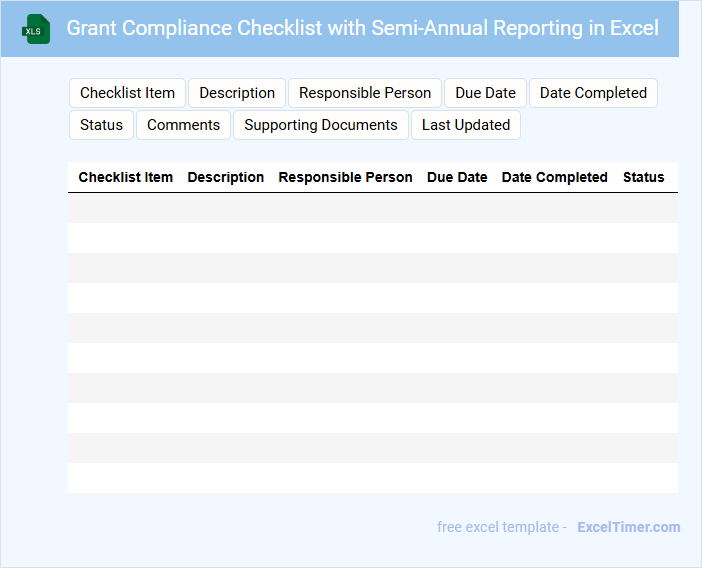Viewport: 702px width, 568px height.
Task: Select the Description tag button
Action: pyautogui.click(x=237, y=93)
